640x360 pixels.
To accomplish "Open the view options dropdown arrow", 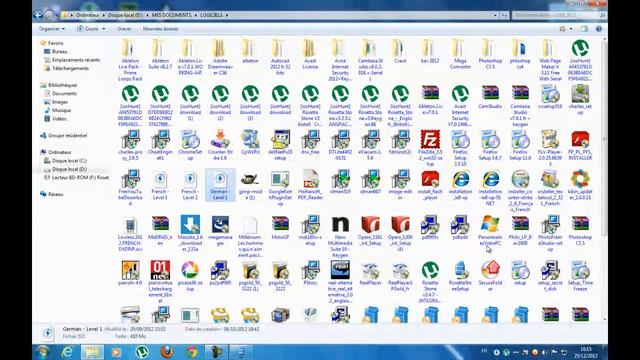I will pyautogui.click(x=571, y=29).
